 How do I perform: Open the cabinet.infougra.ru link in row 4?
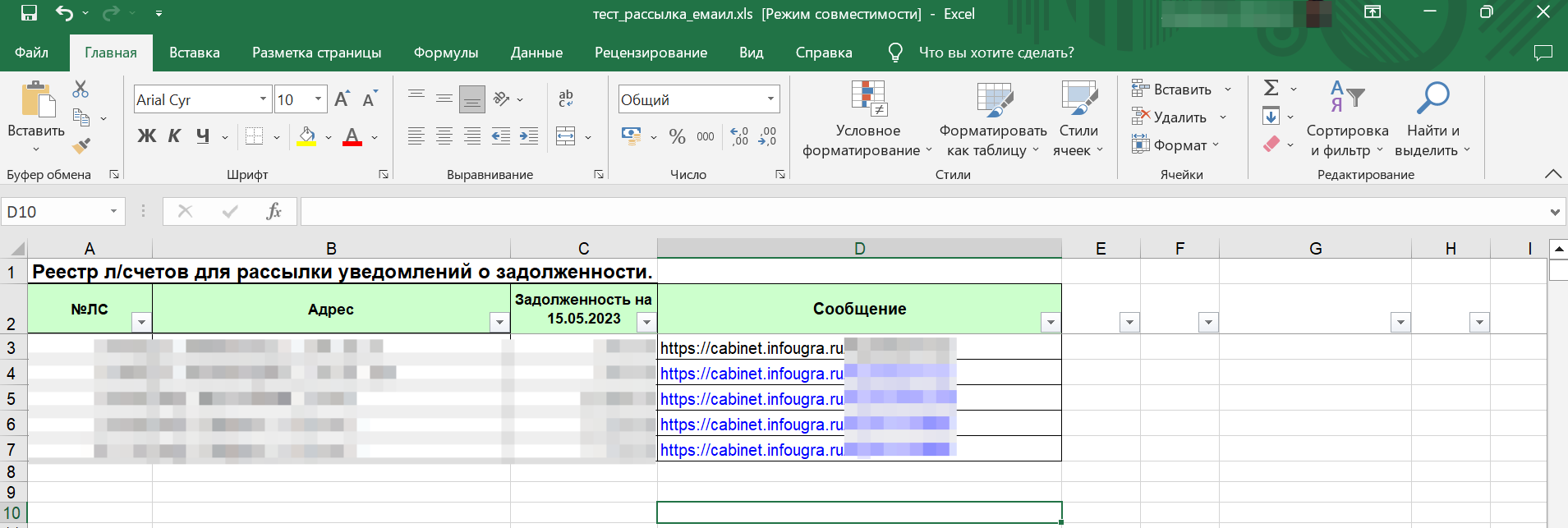(752, 374)
